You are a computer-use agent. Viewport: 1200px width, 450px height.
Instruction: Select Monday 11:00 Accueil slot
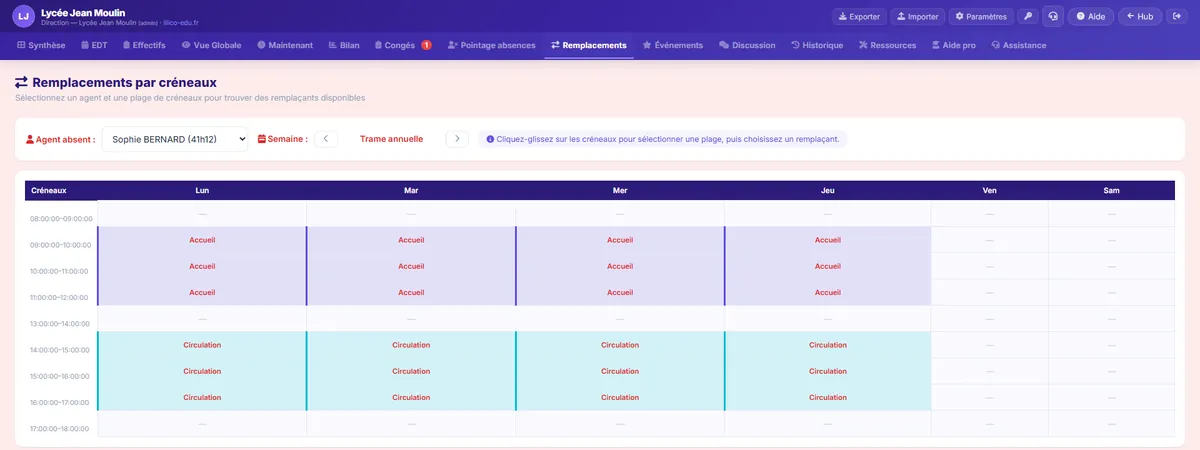click(202, 292)
